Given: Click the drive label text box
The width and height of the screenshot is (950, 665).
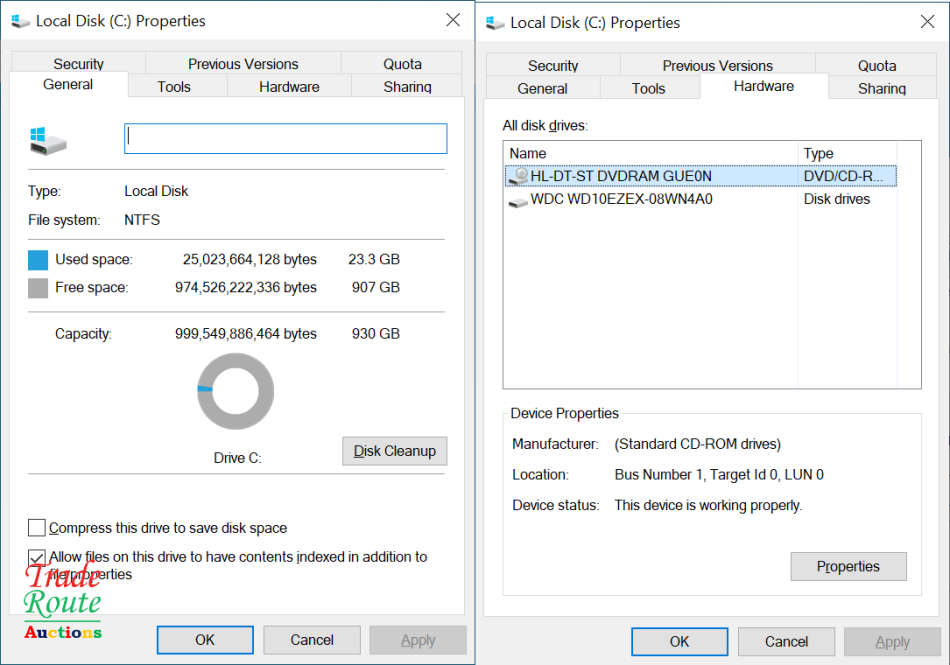Looking at the screenshot, I should (285, 139).
